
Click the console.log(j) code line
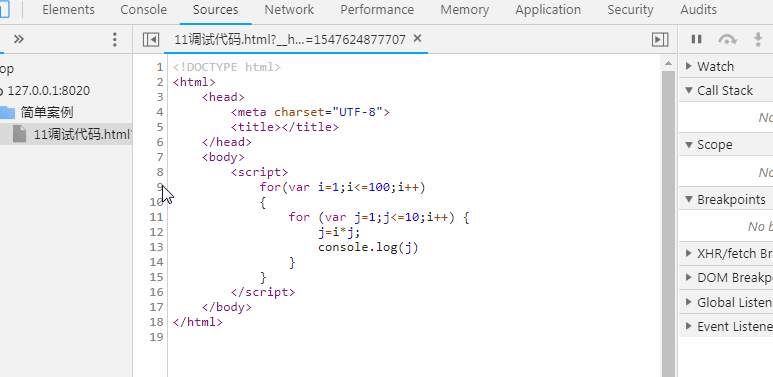368,247
